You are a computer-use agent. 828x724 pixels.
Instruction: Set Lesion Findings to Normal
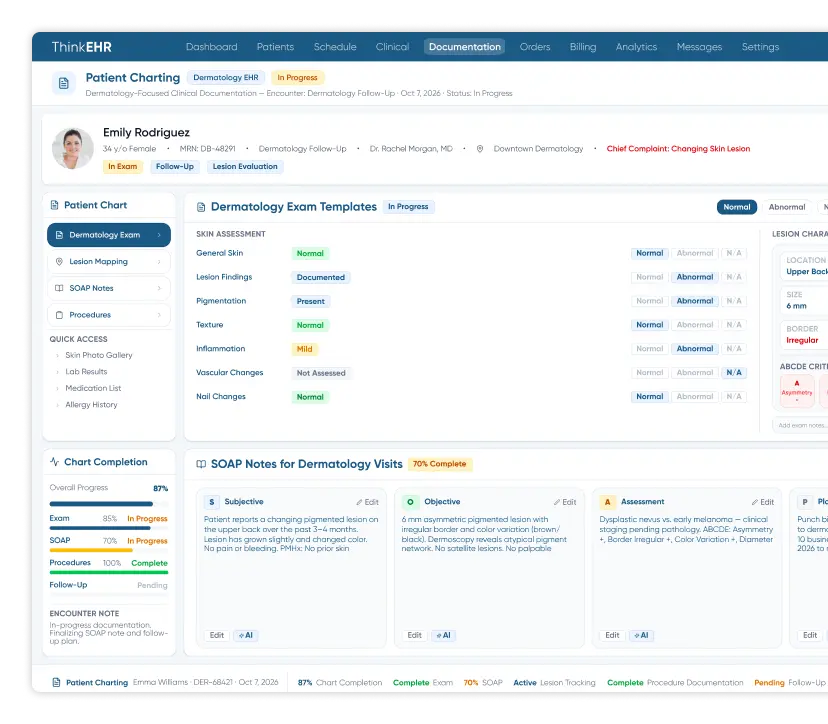[650, 277]
